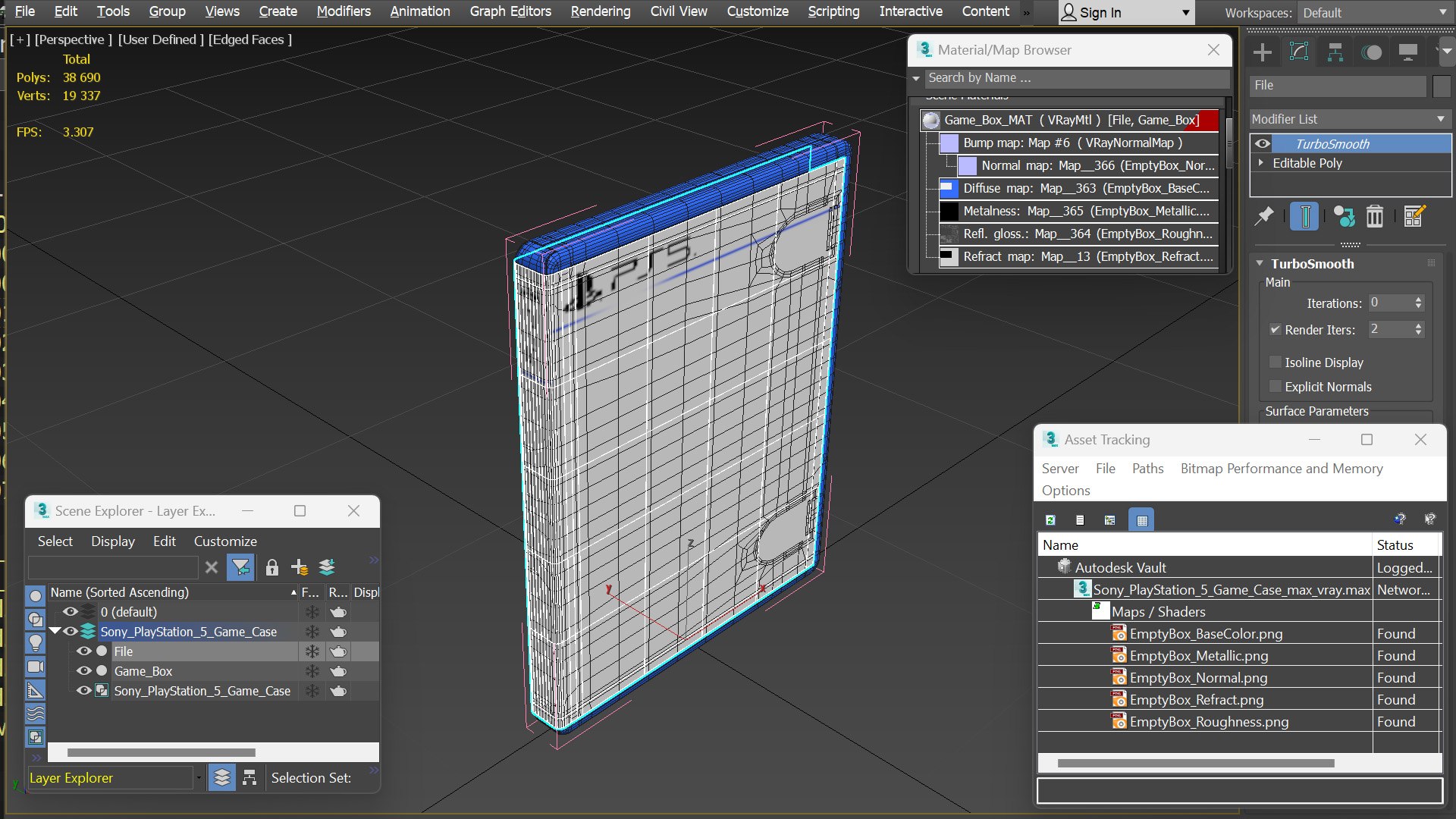Click the Diffuse map blue thumbnail swatch
The image size is (1456, 819).
point(949,188)
